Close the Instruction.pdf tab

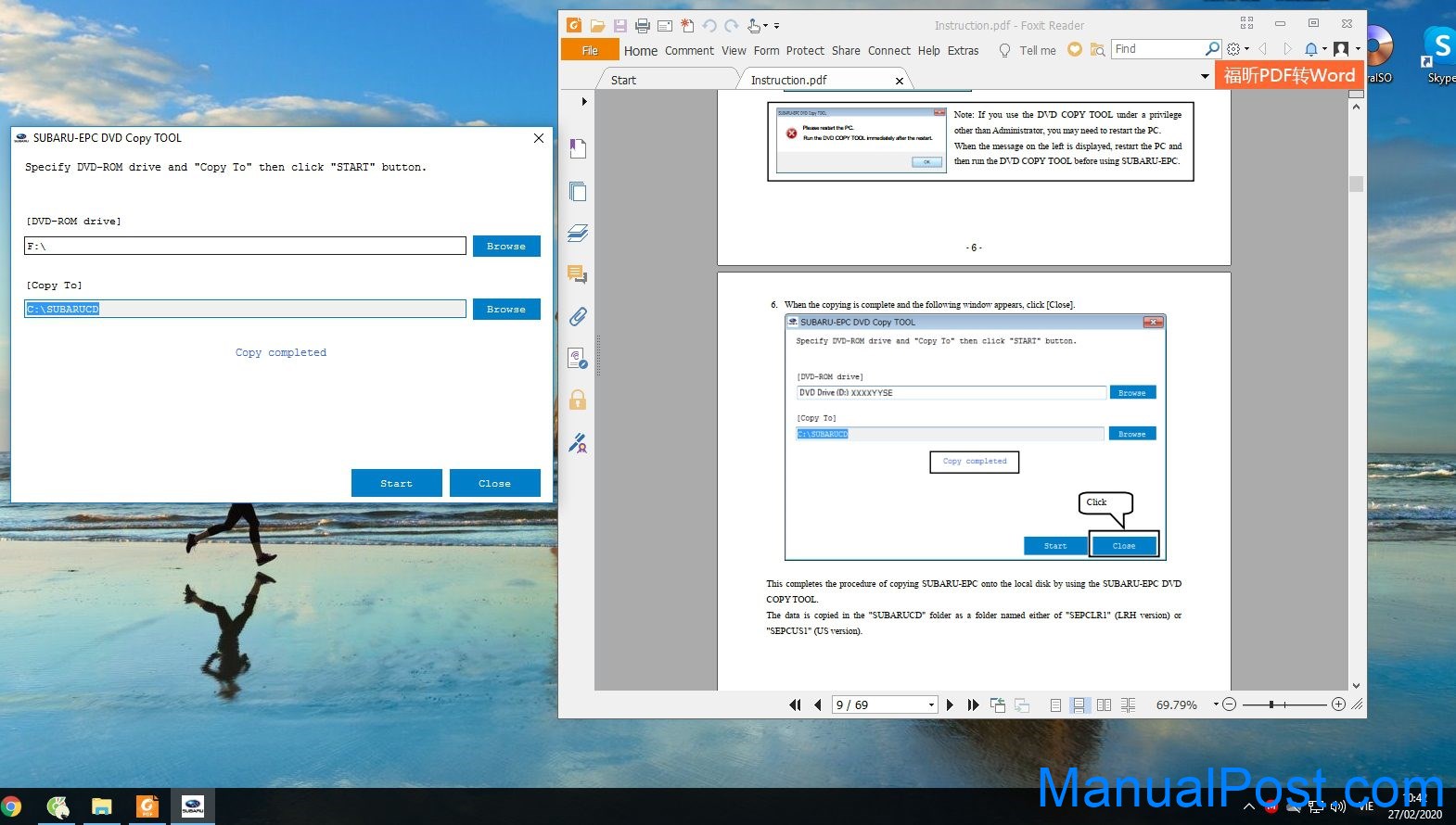(899, 81)
